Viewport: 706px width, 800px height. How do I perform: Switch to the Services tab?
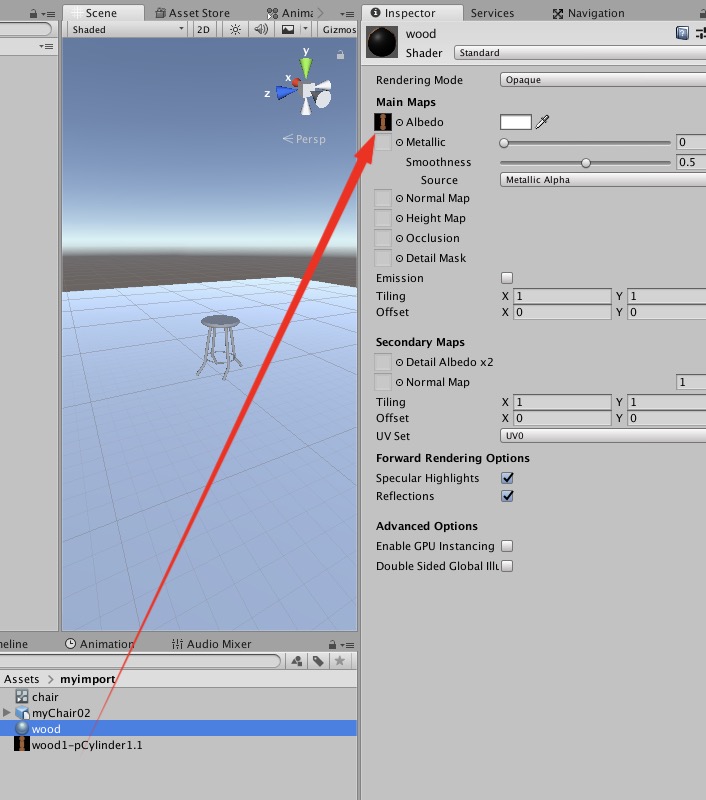(x=492, y=13)
